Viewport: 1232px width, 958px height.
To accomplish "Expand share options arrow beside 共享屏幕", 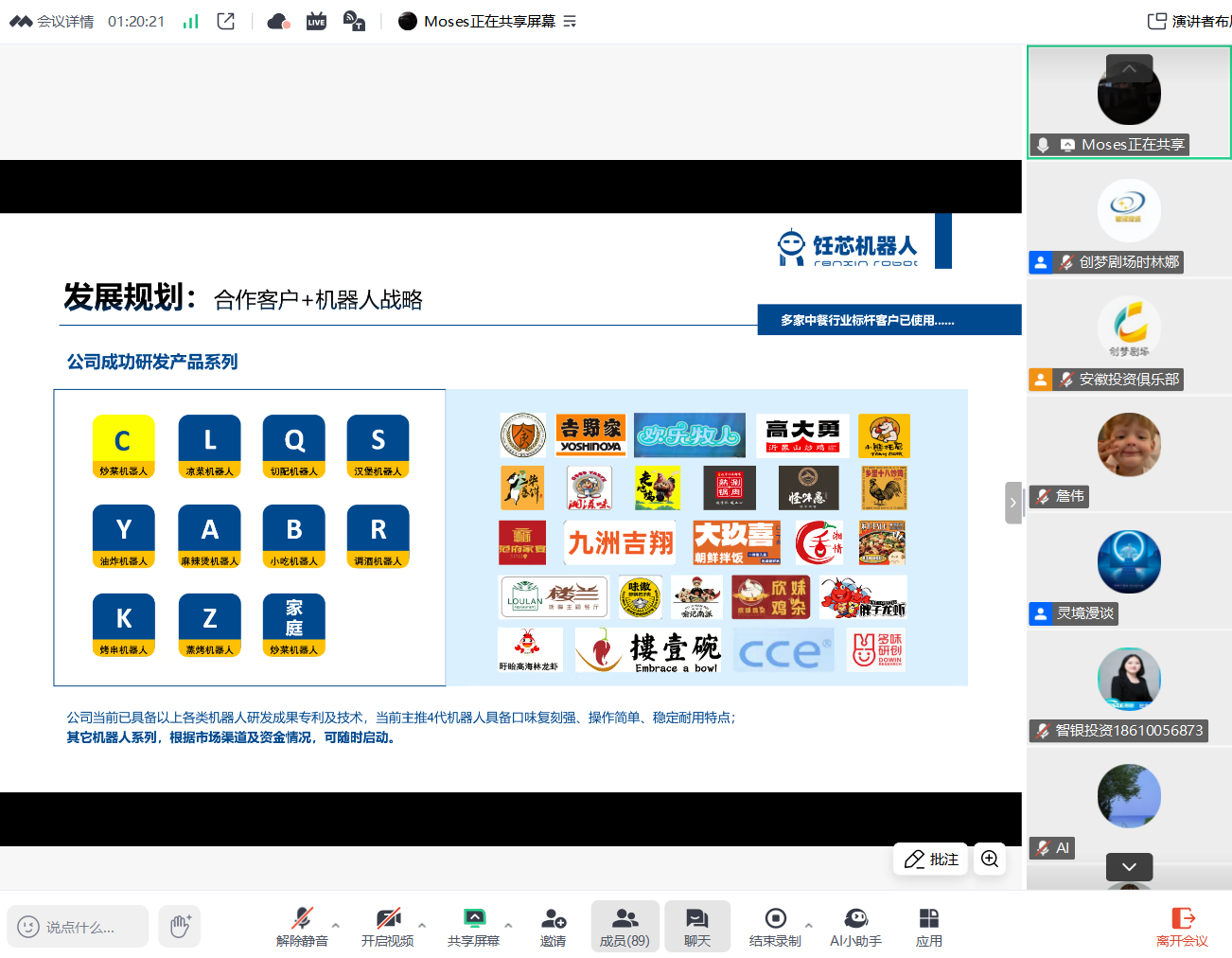I will 508,925.
